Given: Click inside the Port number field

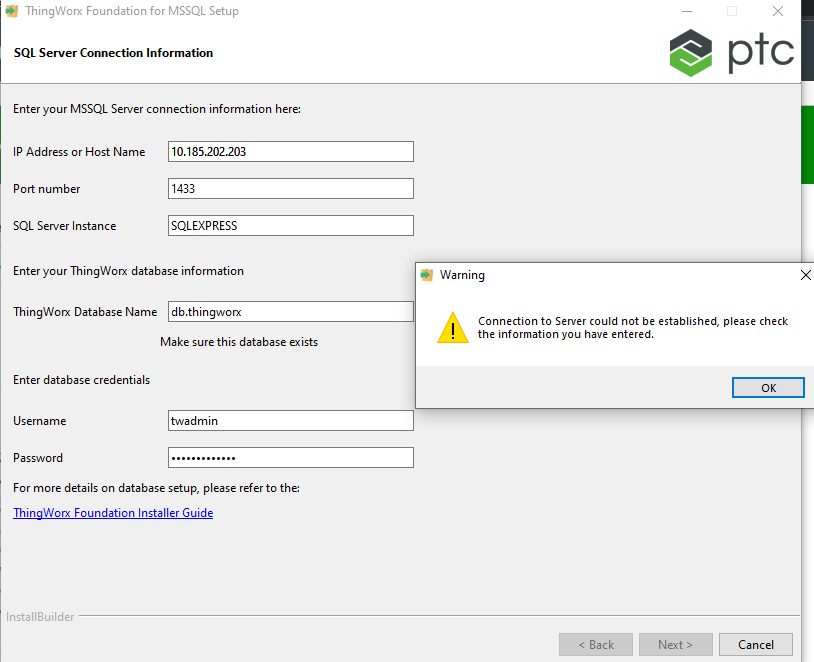Looking at the screenshot, I should pos(290,188).
